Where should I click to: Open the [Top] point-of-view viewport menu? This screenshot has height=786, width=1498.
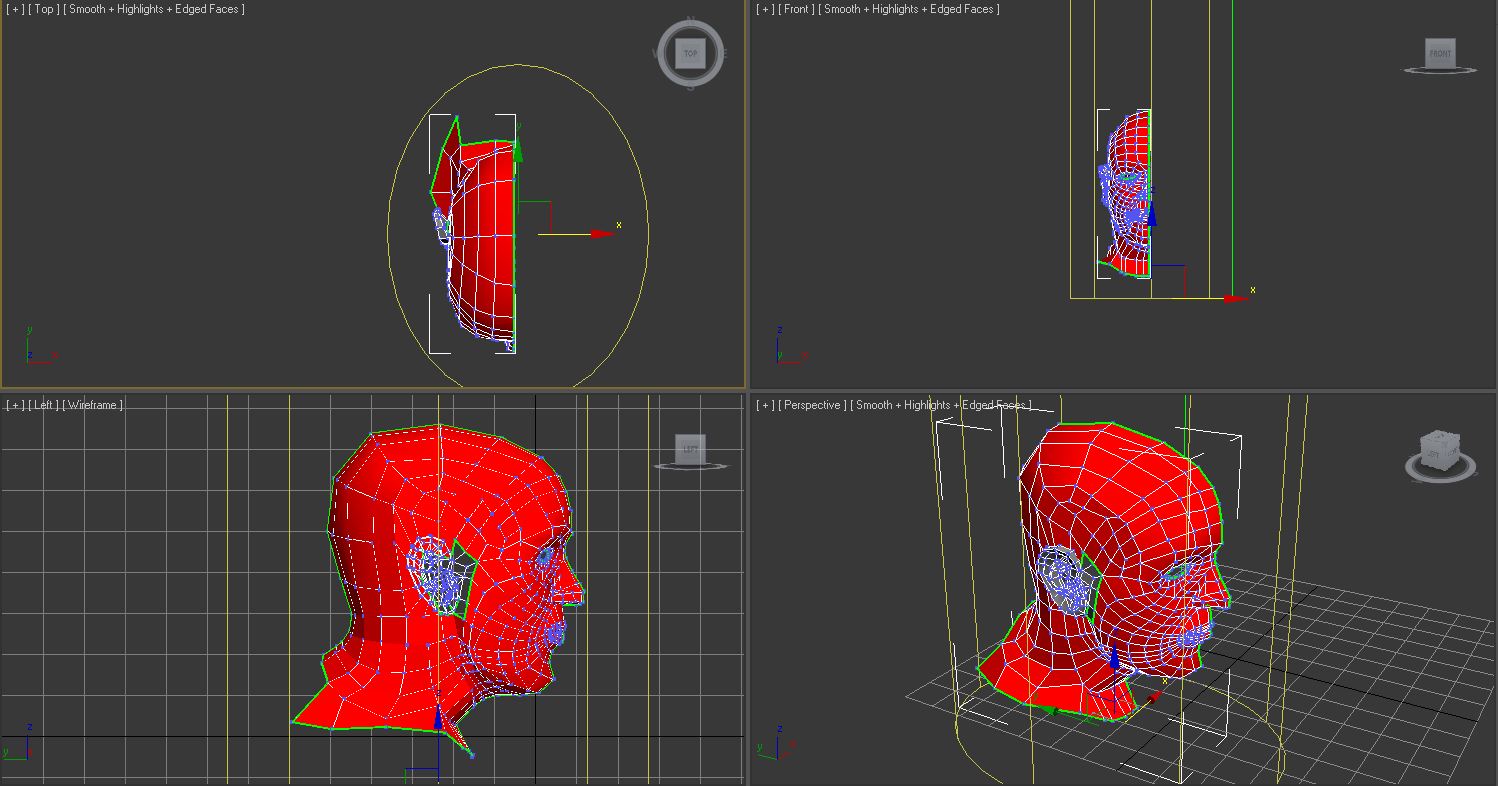[x=43, y=9]
